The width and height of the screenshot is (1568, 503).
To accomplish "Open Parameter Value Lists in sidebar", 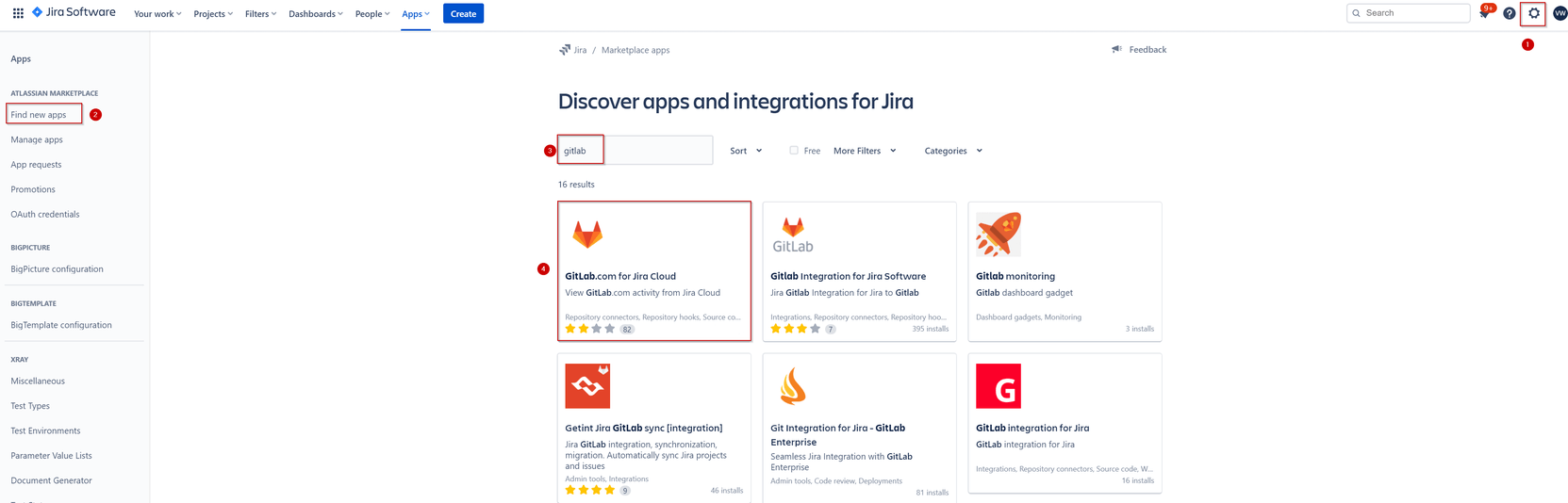I will pos(52,456).
